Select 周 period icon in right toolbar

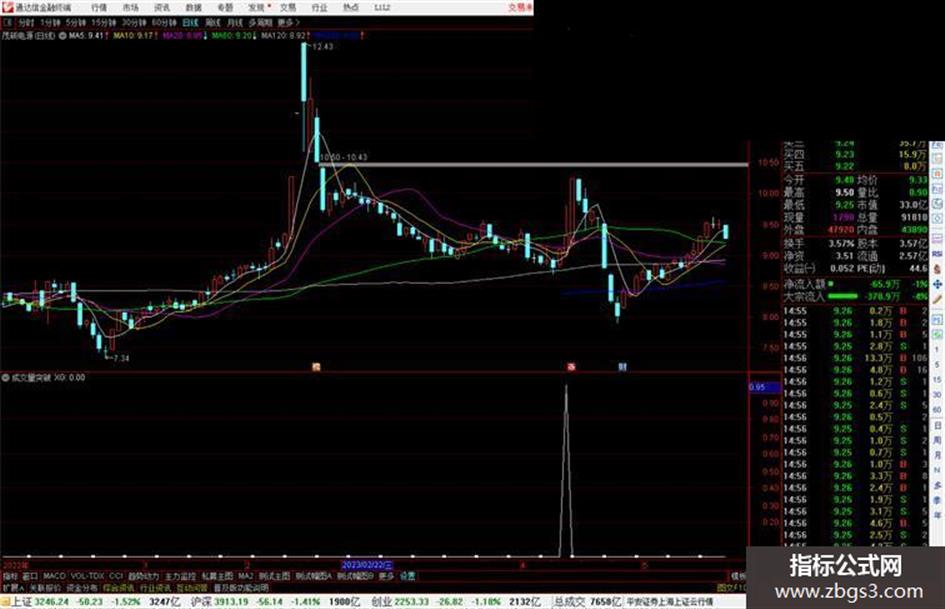937,440
